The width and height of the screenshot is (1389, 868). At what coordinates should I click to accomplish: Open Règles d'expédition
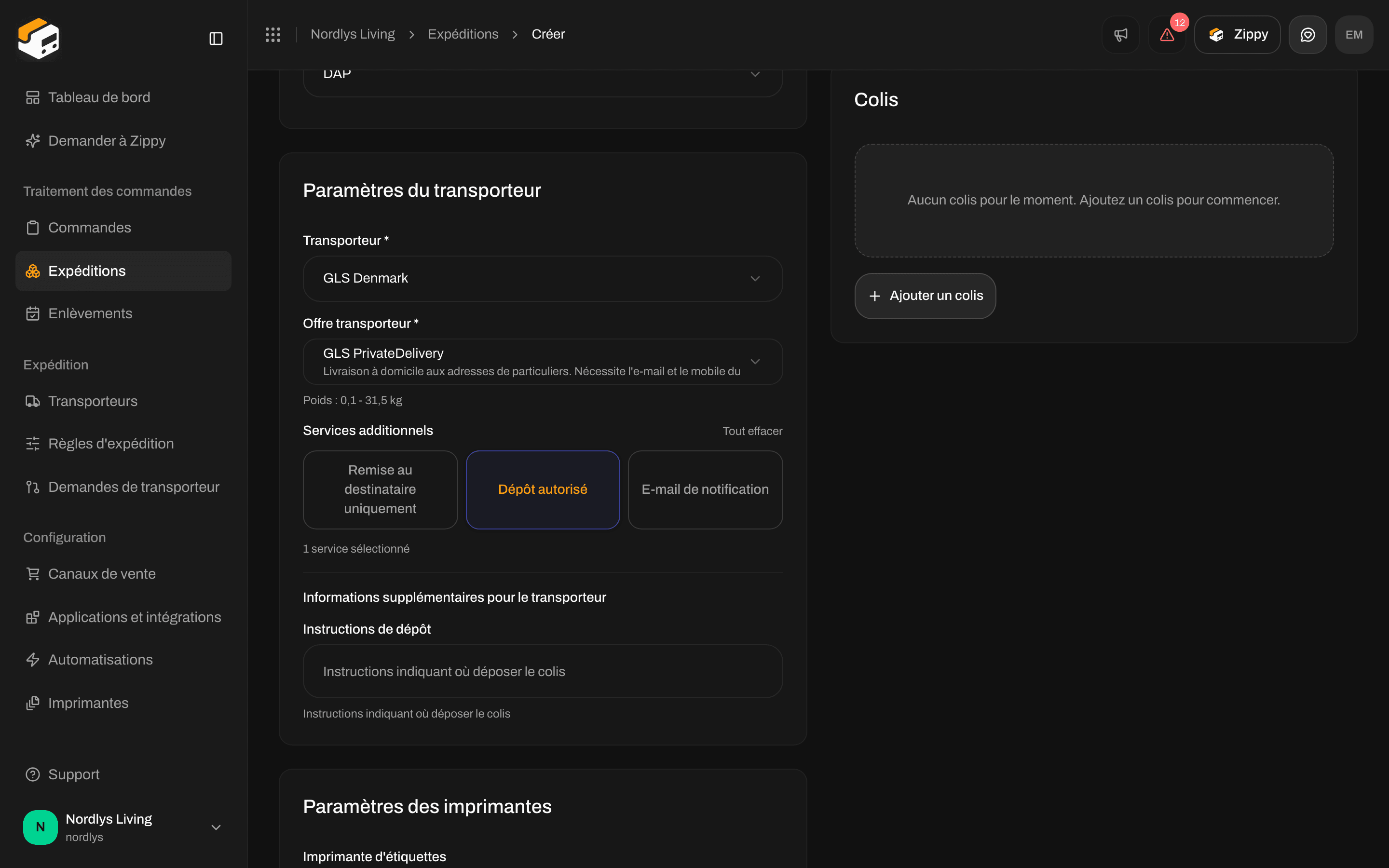click(123, 444)
